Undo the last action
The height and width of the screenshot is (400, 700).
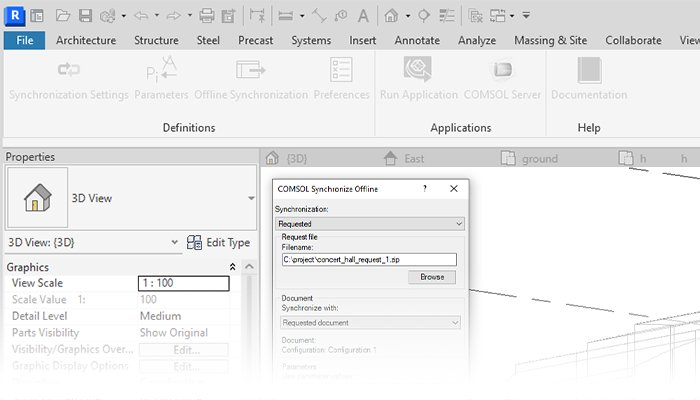click(142, 16)
